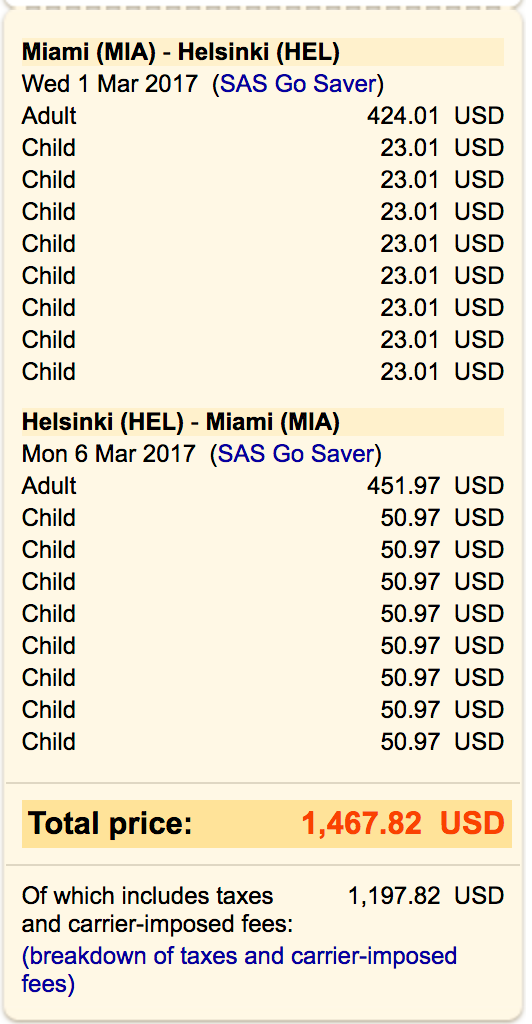Open SAS Go Saver link for 6 Mar flight
The height and width of the screenshot is (1024, 532).
pos(297,454)
